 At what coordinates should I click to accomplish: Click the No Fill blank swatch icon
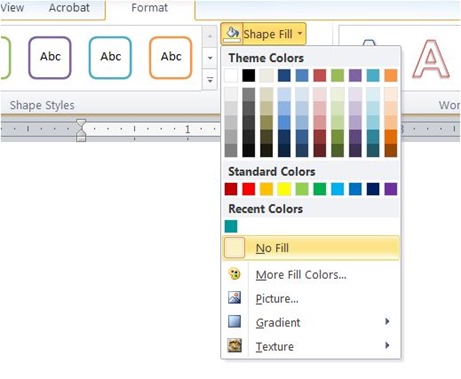[234, 248]
